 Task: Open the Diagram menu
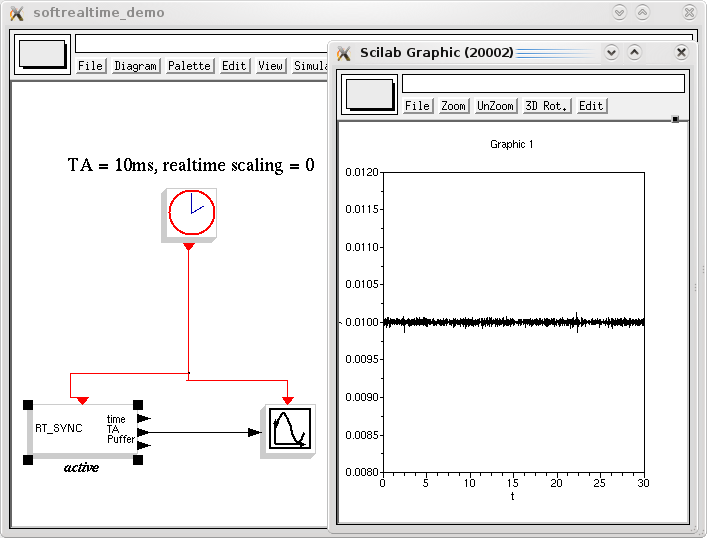point(135,66)
